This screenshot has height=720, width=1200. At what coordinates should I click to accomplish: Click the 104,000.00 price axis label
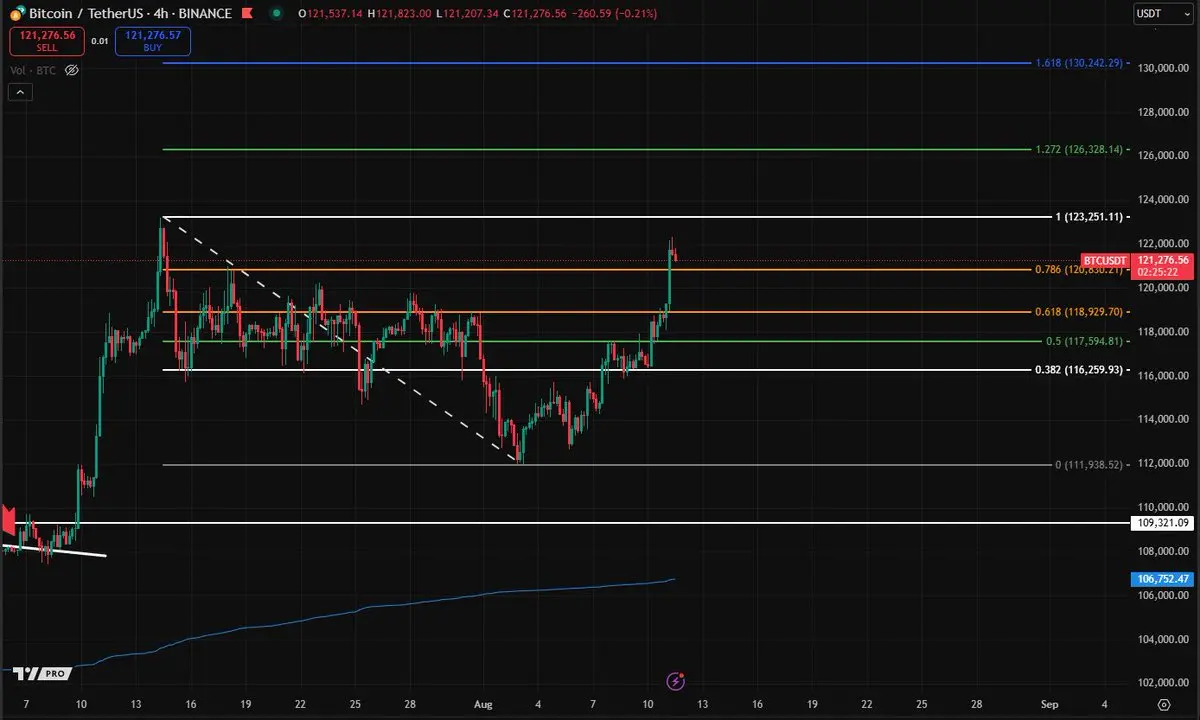pos(1161,639)
